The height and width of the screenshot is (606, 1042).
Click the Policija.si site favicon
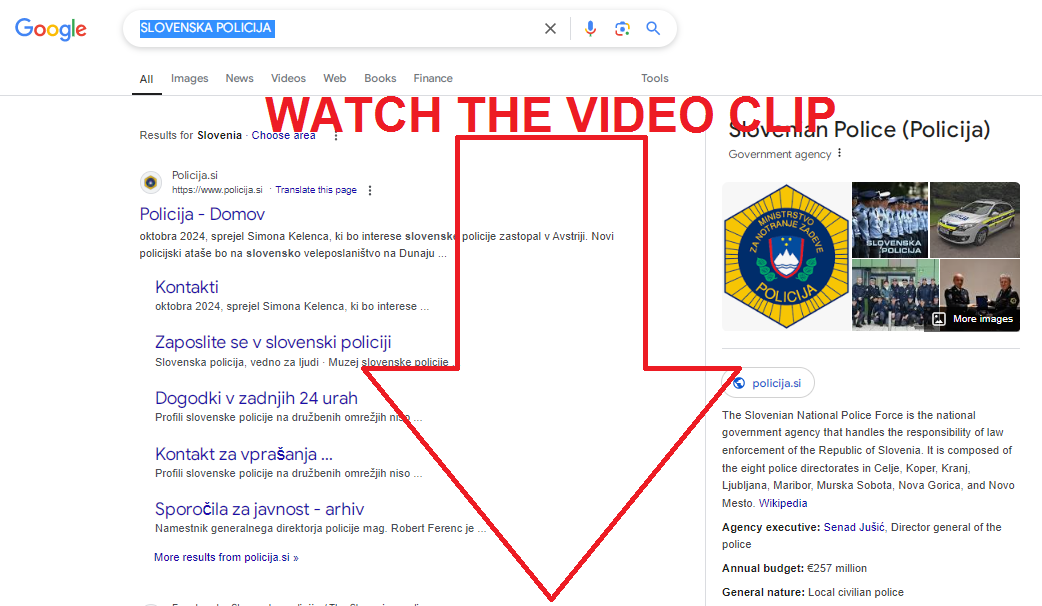click(x=151, y=182)
